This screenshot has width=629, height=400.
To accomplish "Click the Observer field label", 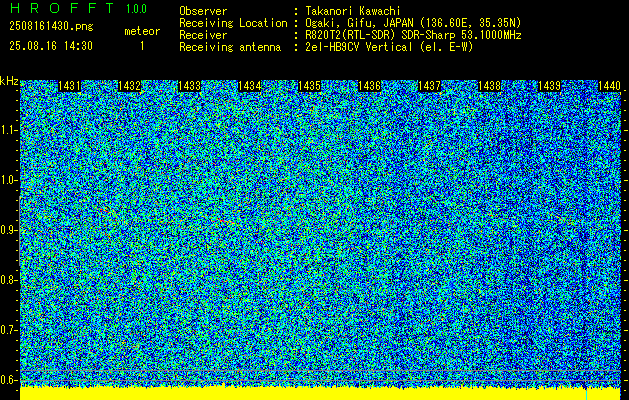I will [203, 11].
